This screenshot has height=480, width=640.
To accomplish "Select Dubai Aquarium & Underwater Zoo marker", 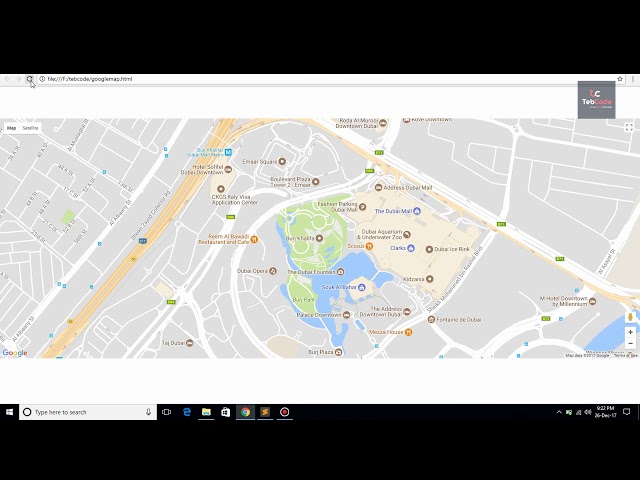I will pyautogui.click(x=407, y=234).
